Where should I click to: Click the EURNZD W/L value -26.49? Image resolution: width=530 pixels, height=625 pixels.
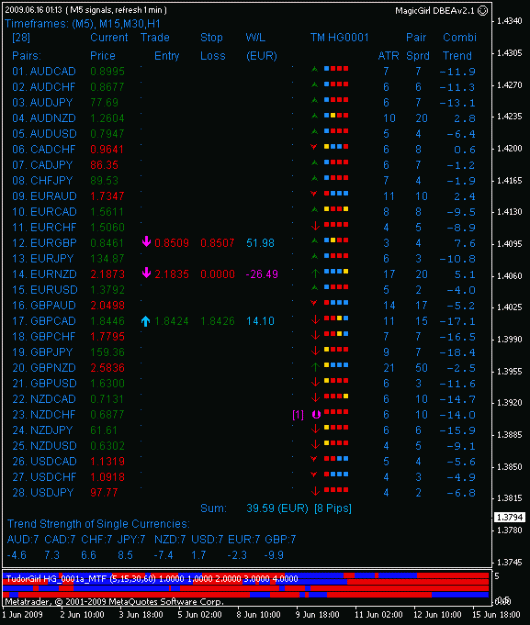click(262, 274)
